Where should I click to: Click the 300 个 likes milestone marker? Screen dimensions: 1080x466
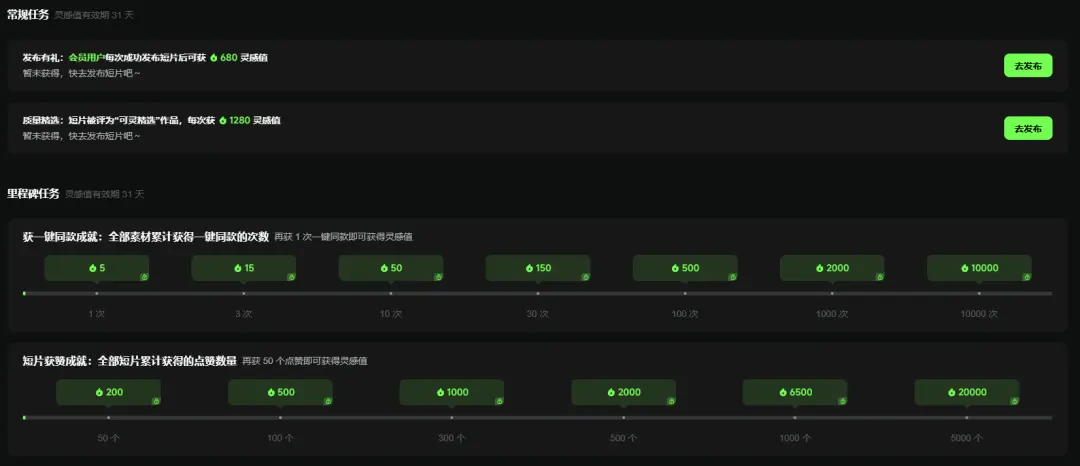point(452,417)
